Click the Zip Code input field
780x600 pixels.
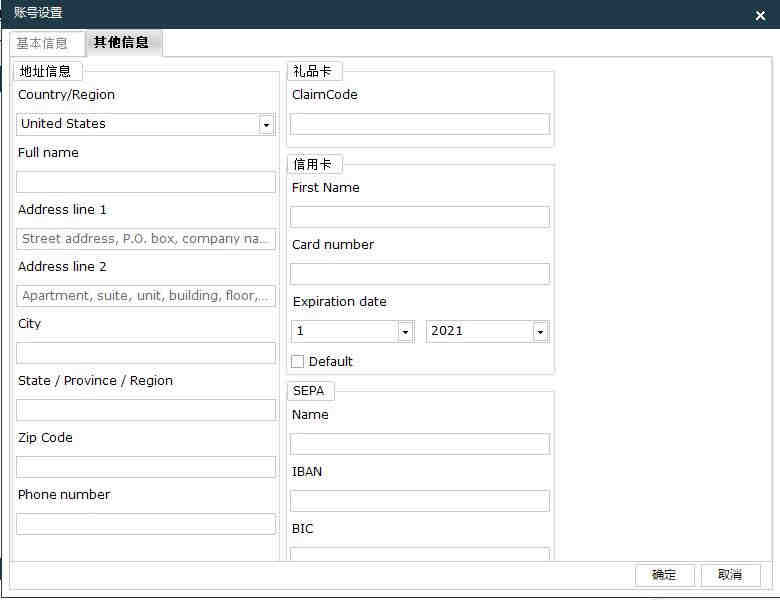(x=146, y=467)
